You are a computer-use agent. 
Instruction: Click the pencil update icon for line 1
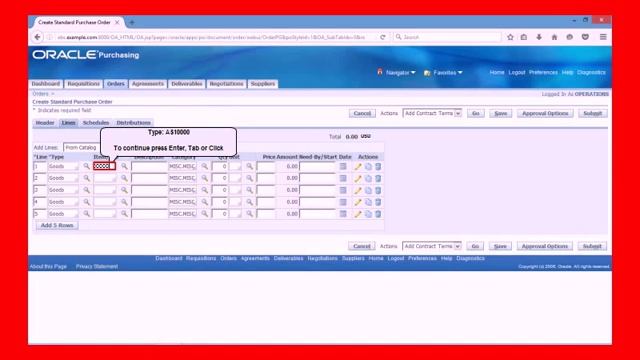(358, 167)
